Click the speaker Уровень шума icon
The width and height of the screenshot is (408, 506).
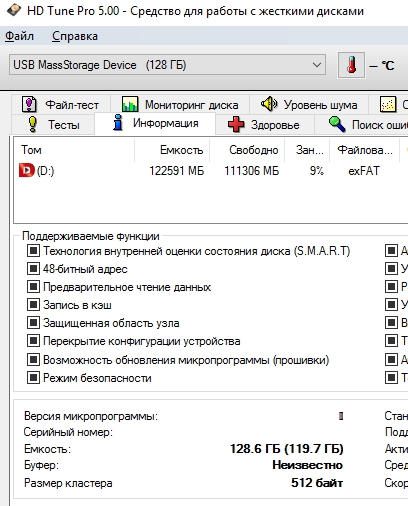(269, 104)
